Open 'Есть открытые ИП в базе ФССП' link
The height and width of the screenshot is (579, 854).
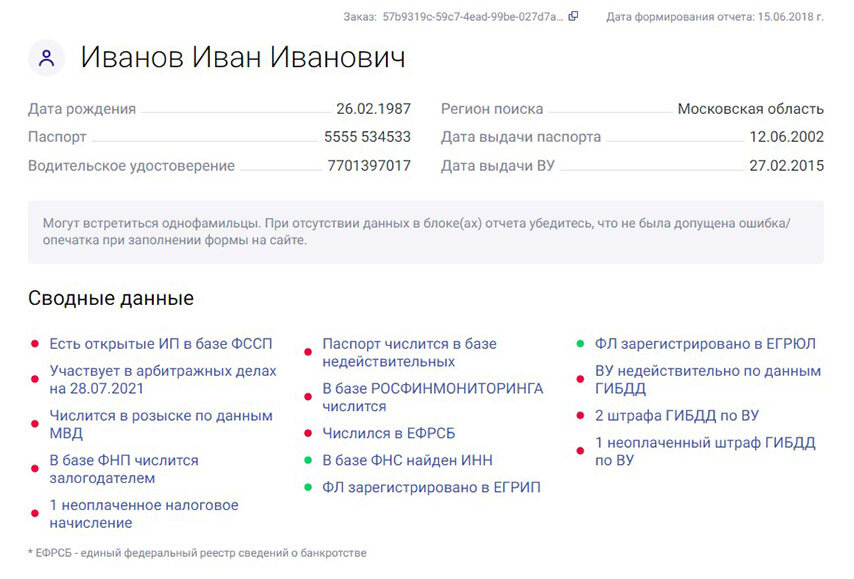click(161, 344)
